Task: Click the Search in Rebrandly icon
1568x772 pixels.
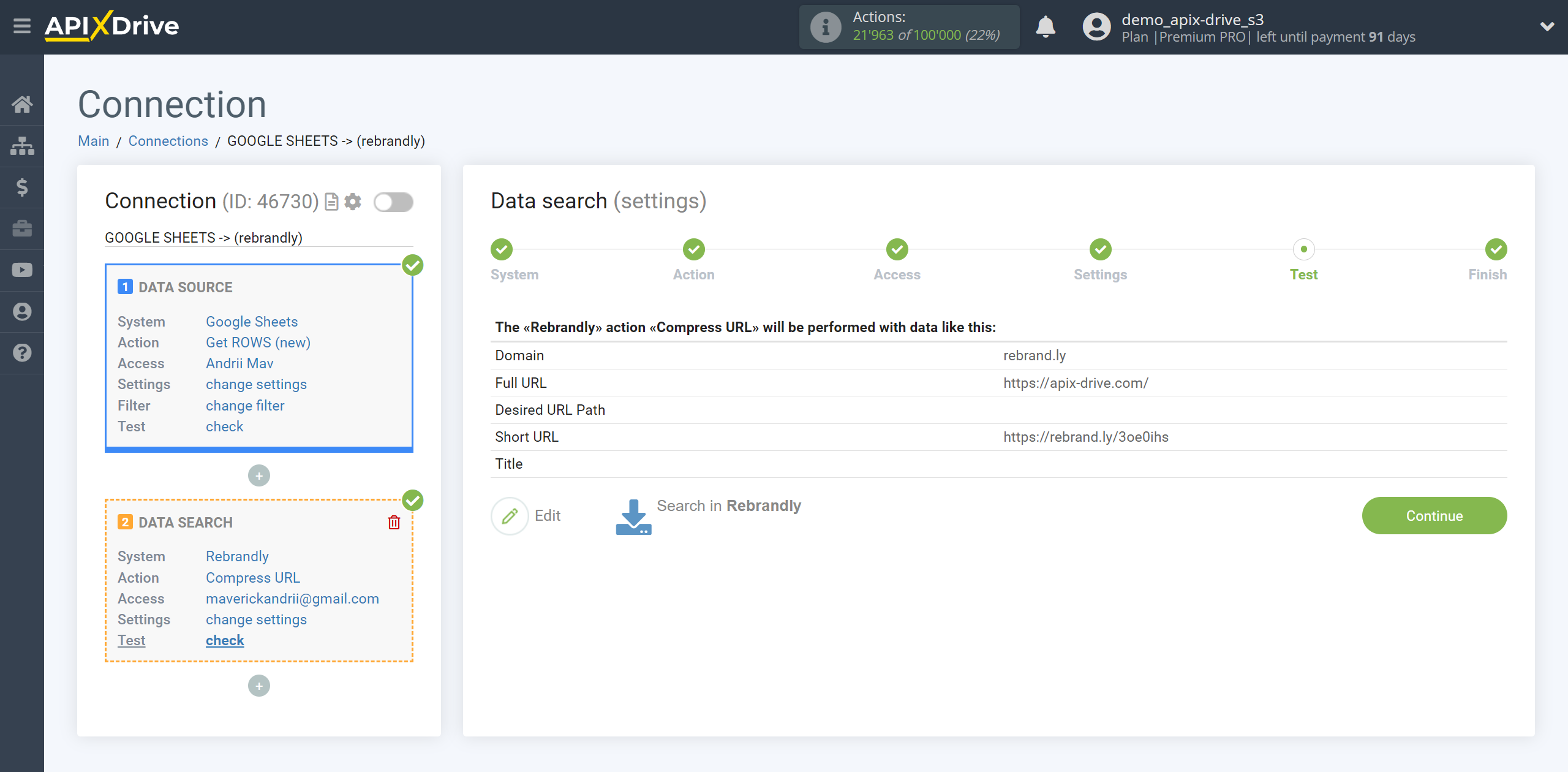Action: point(634,515)
